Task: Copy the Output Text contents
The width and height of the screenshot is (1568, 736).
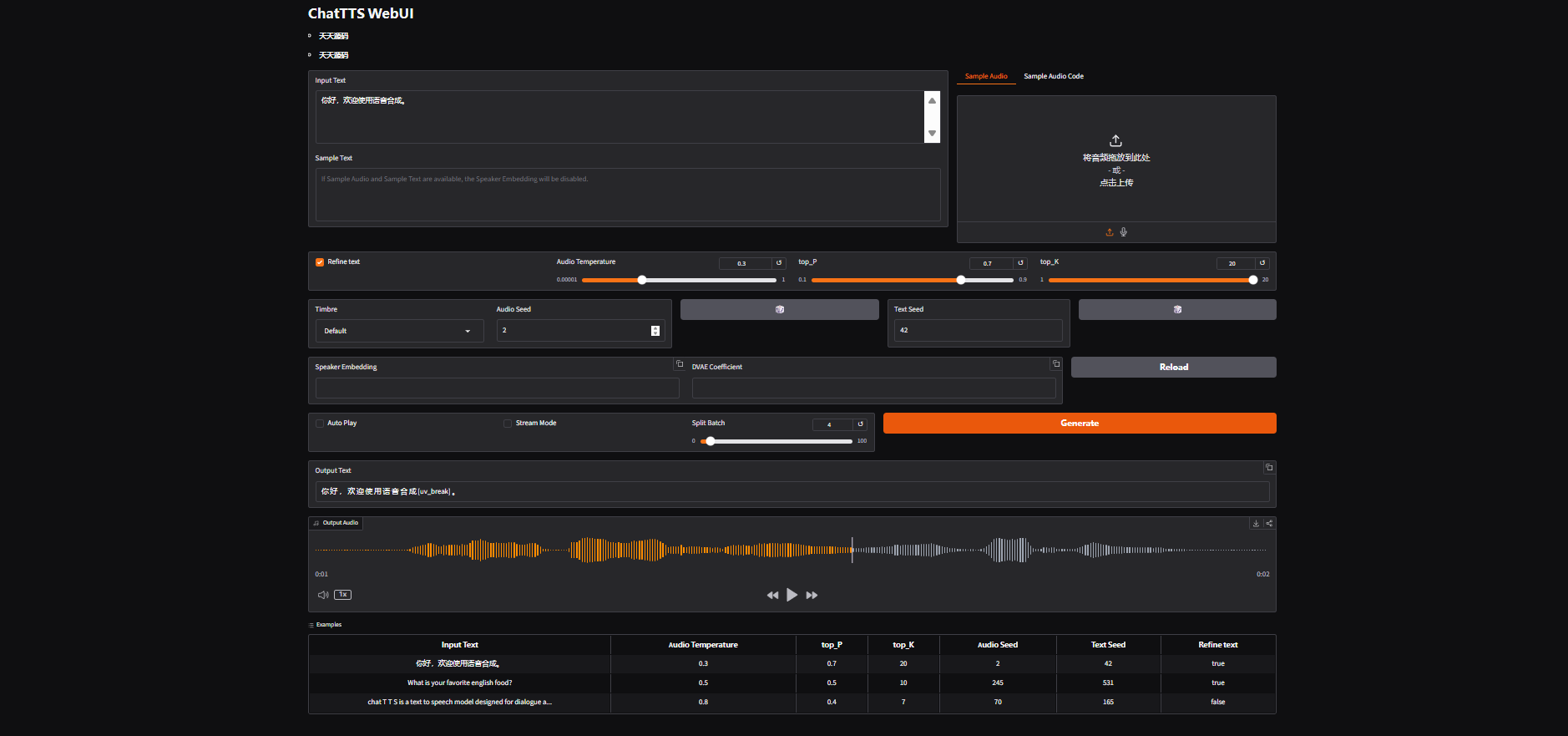Action: coord(1269,468)
